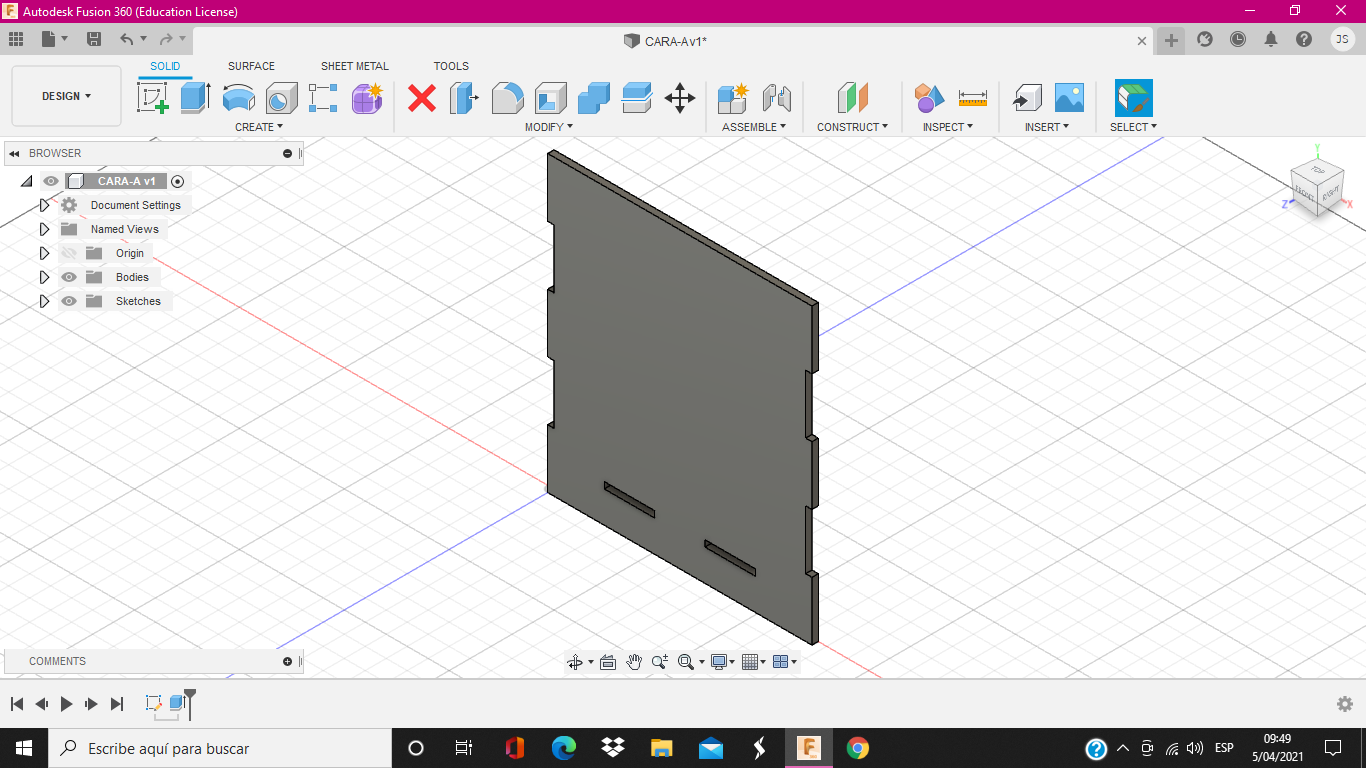Image resolution: width=1366 pixels, height=768 pixels.
Task: Click the ViewCube to change orientation
Action: pyautogui.click(x=1318, y=188)
